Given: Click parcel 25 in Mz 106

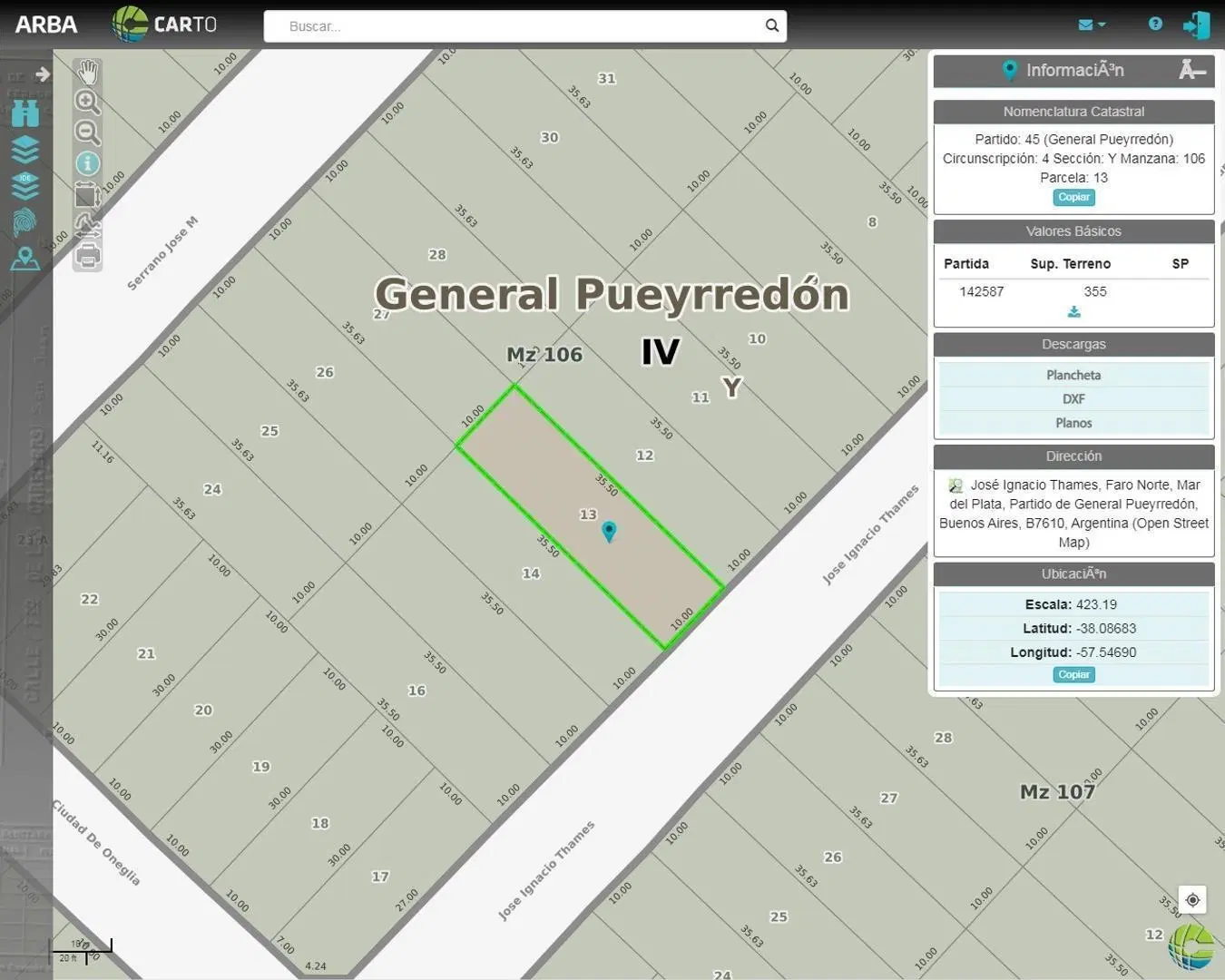Looking at the screenshot, I should tap(269, 431).
